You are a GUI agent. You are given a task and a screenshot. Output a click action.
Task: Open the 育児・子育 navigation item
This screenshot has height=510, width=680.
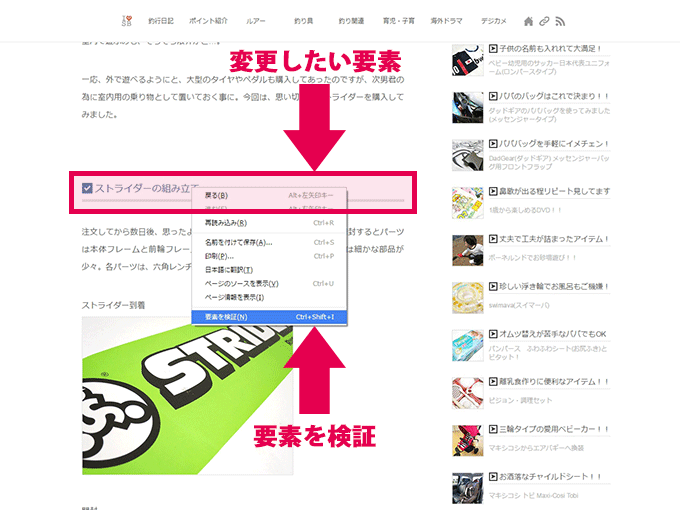click(x=399, y=21)
